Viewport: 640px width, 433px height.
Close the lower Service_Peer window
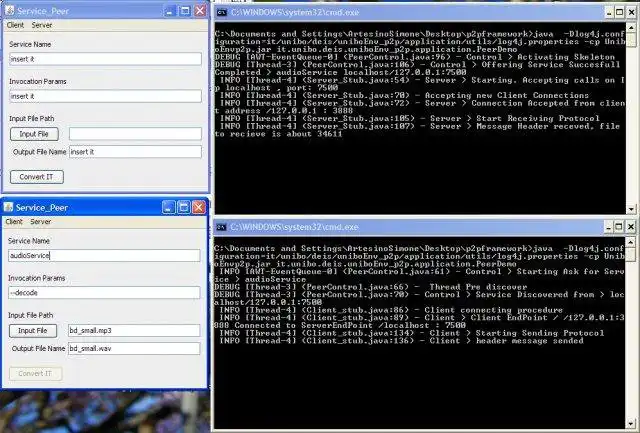199,207
